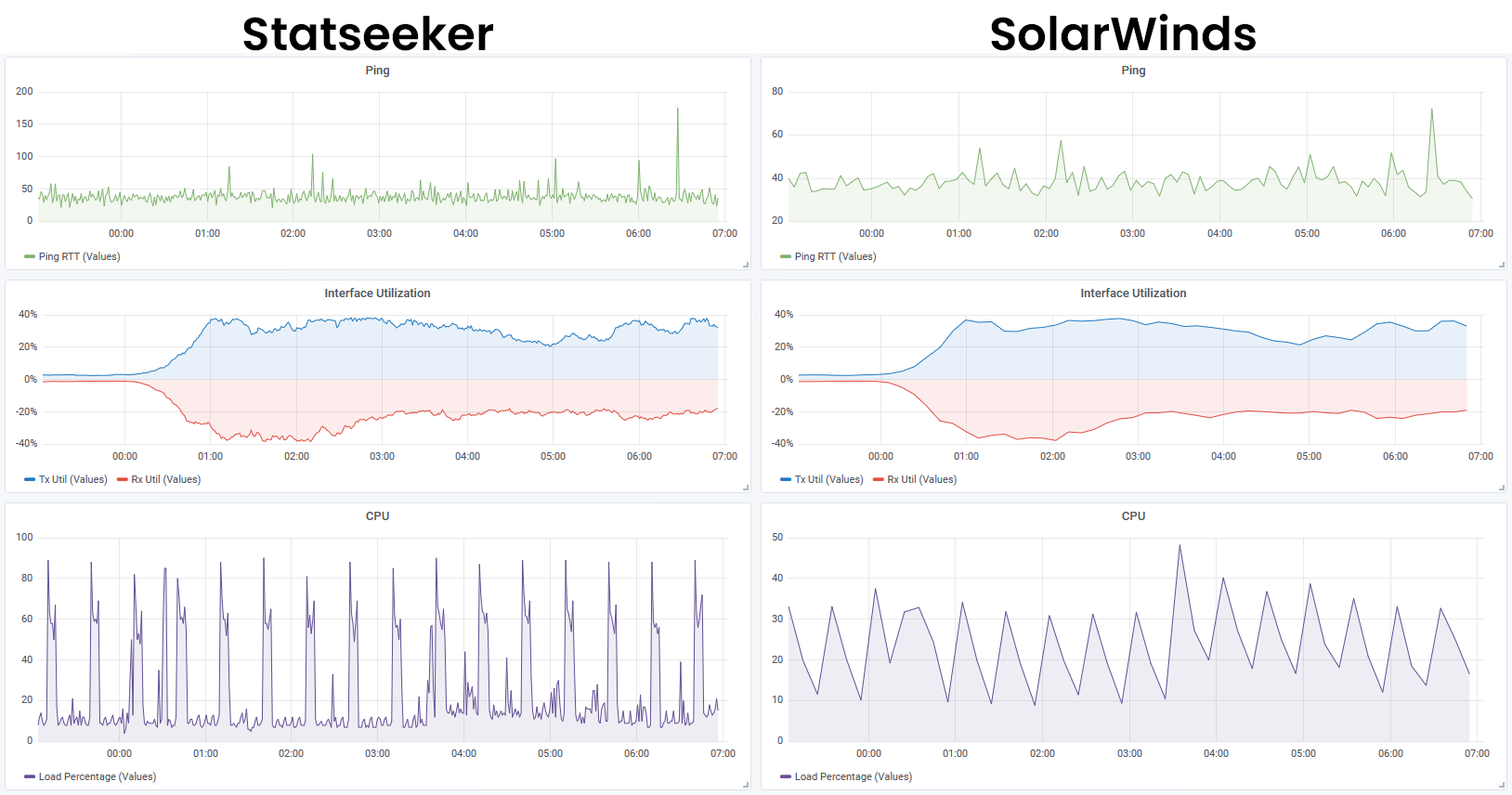Click purple Load Percentage swatch in Statseeker legend
This screenshot has width=1512, height=795.
(x=30, y=776)
